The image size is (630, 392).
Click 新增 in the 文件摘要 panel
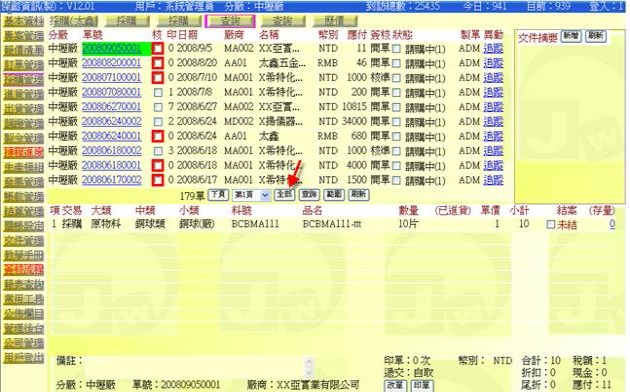571,36
